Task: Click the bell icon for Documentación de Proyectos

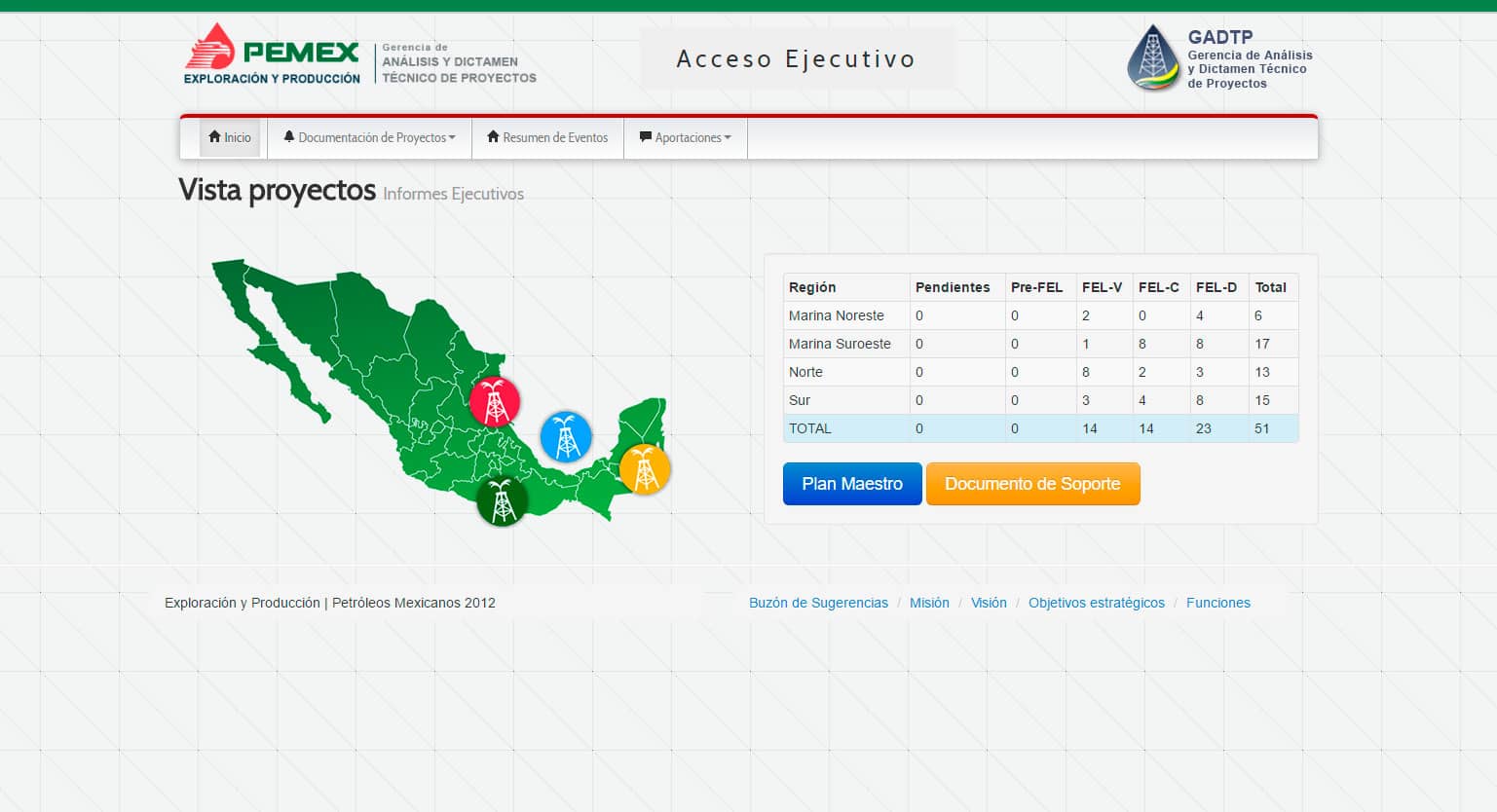Action: (289, 137)
